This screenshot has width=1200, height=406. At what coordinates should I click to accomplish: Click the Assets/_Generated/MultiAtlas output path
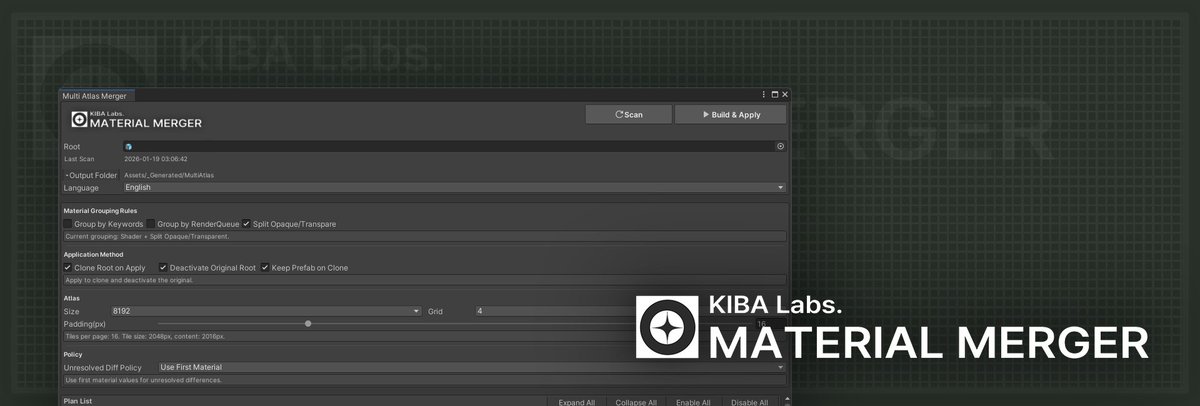(169, 175)
